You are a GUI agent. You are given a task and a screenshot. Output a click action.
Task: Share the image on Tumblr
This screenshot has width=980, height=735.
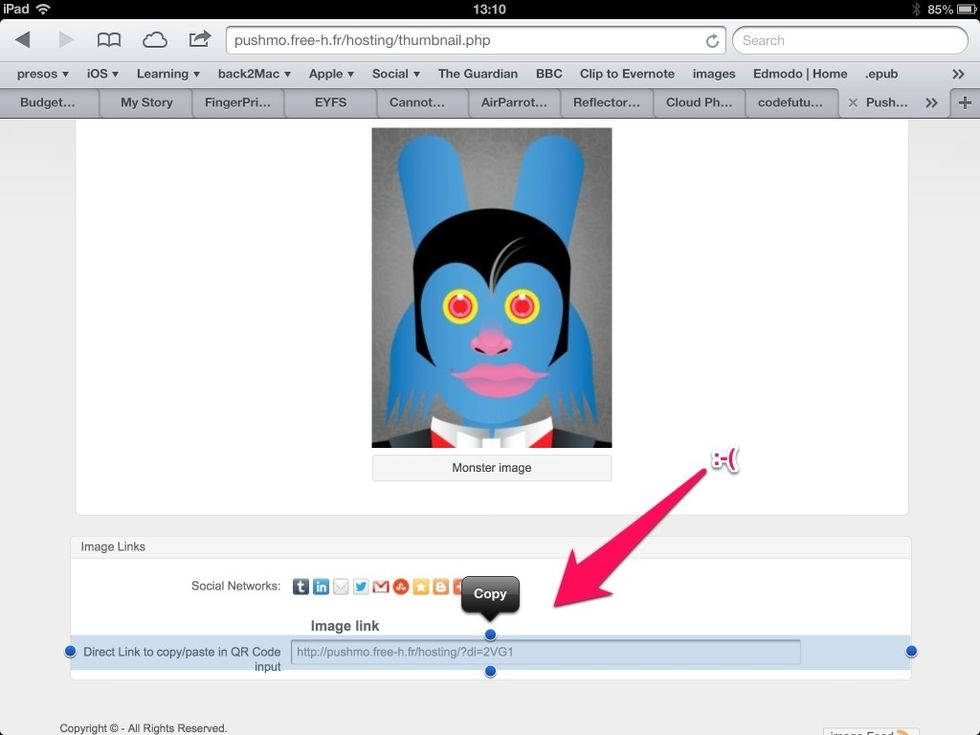click(301, 586)
